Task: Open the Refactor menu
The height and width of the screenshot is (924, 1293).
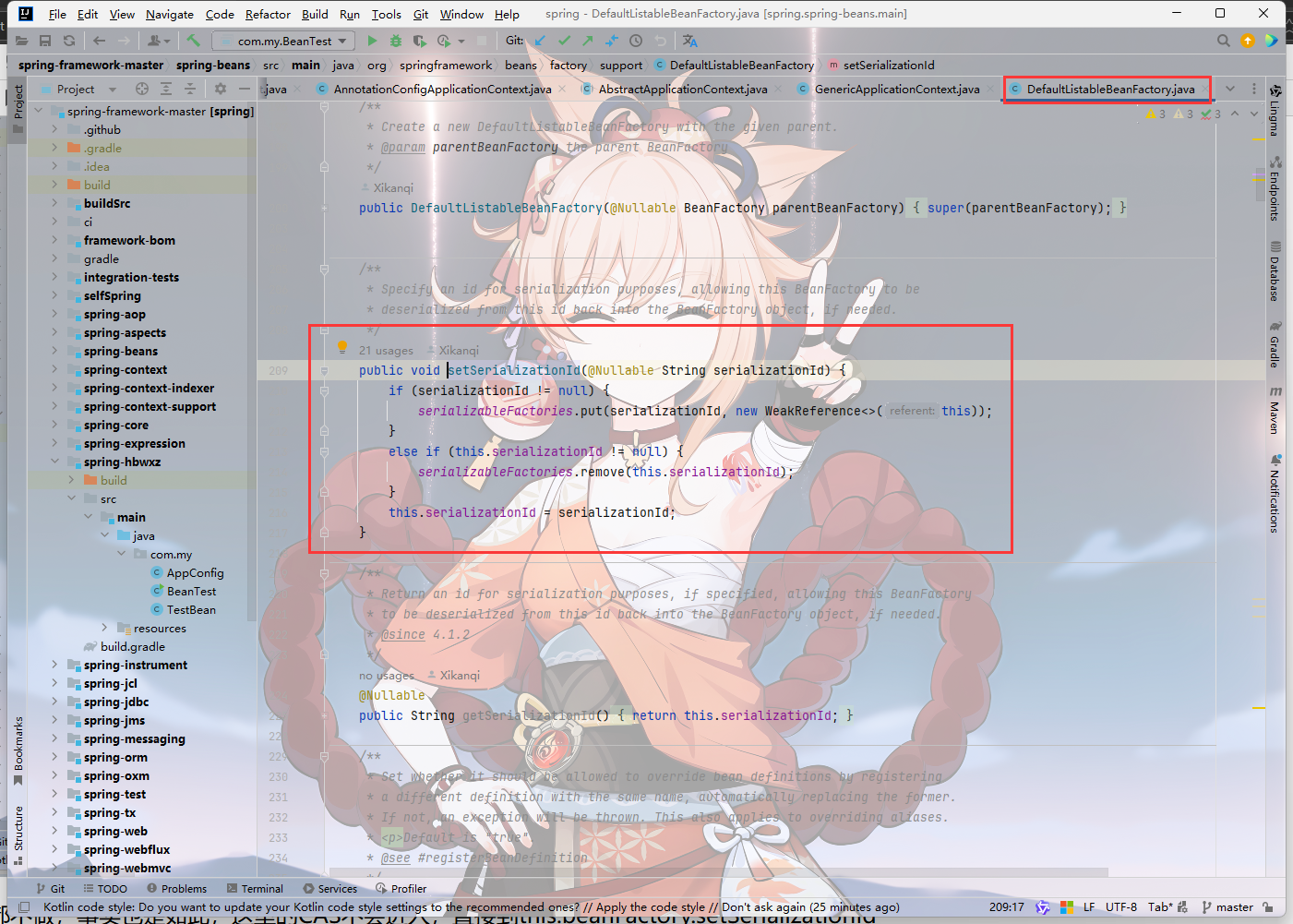Action: pyautogui.click(x=268, y=14)
